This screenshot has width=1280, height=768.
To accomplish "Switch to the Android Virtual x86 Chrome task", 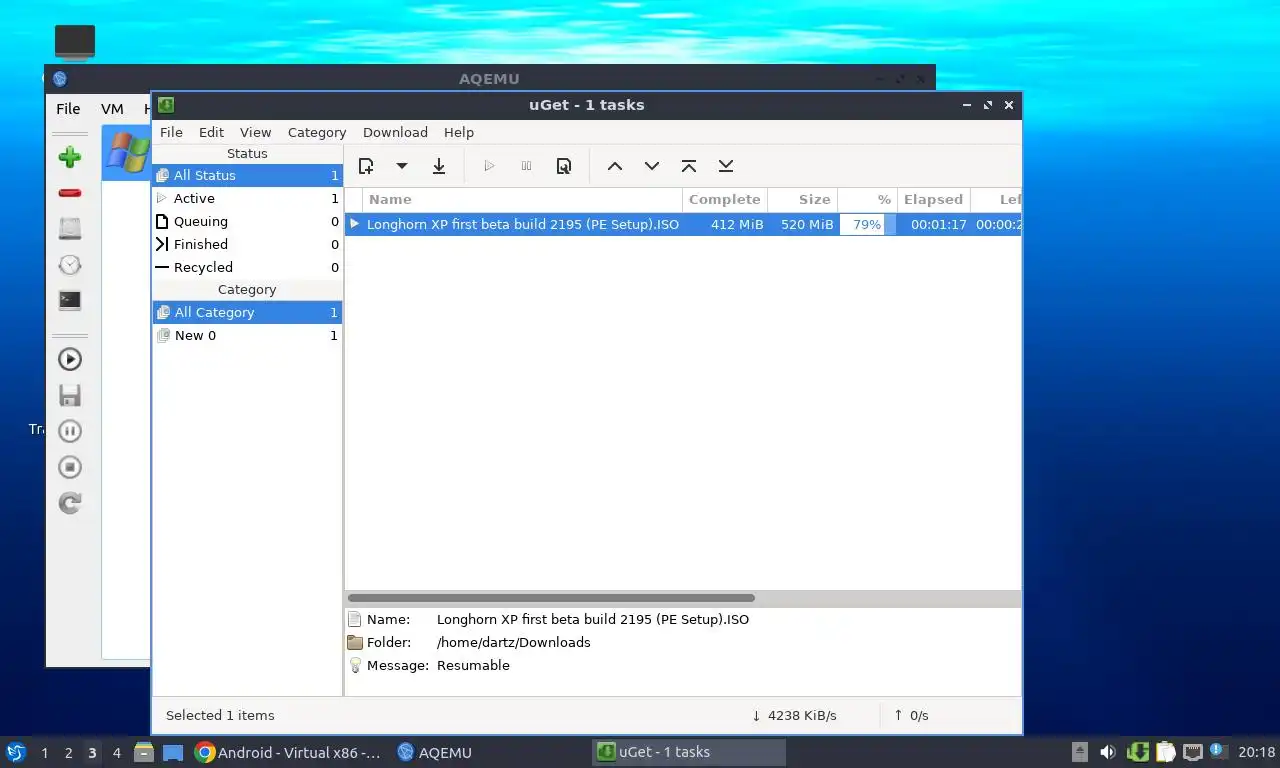I will [x=288, y=752].
